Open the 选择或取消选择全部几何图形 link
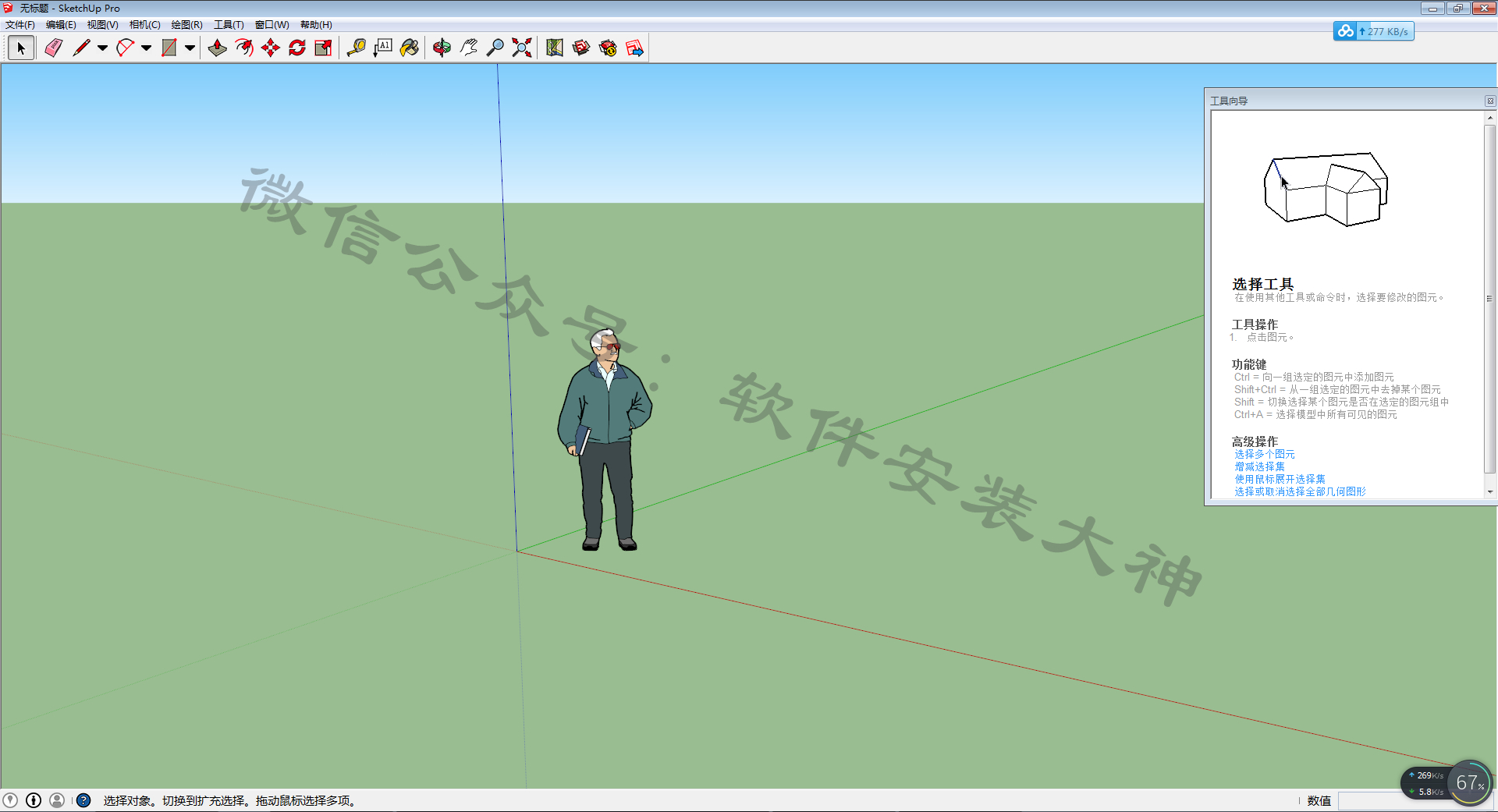 pos(1300,491)
